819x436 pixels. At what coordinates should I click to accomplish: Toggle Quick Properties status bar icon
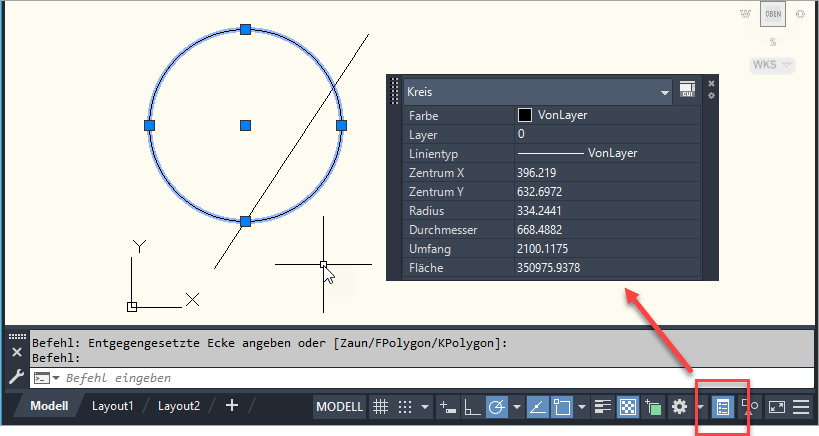tap(723, 407)
